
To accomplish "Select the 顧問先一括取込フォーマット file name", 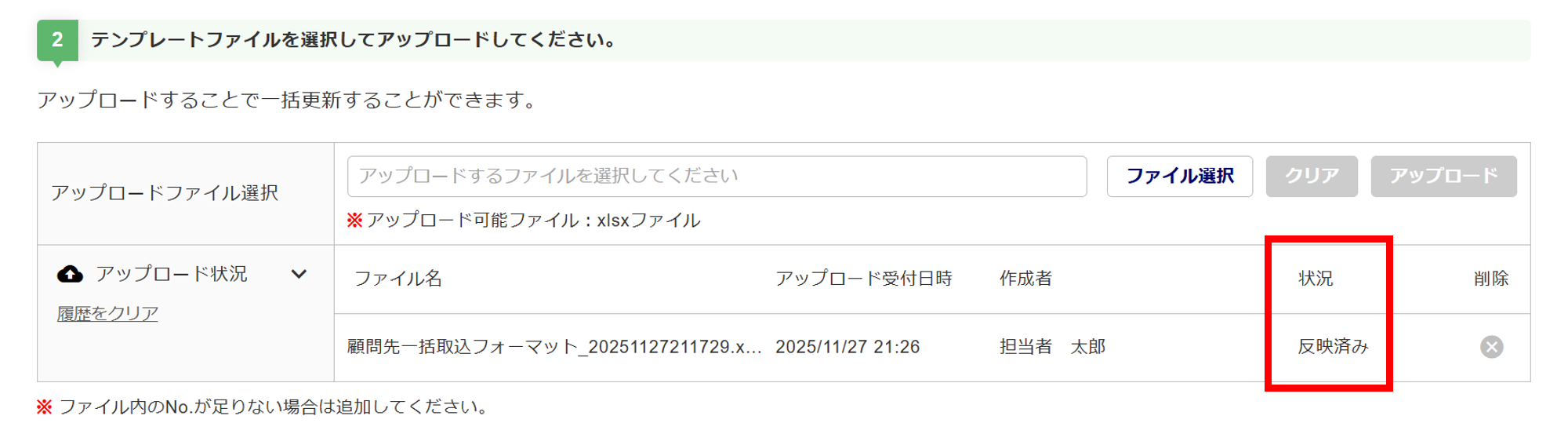I will [x=554, y=347].
